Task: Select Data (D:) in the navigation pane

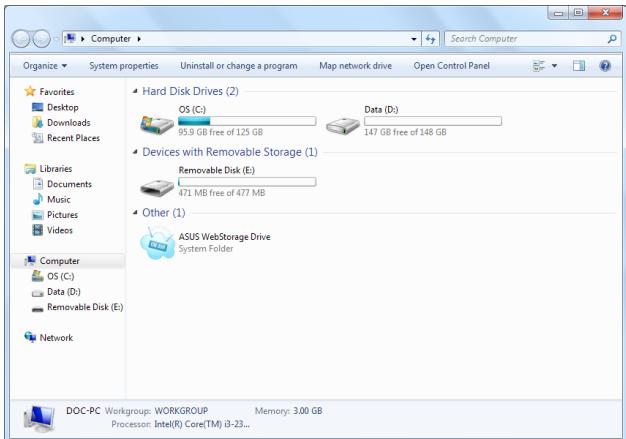Action: point(63,292)
